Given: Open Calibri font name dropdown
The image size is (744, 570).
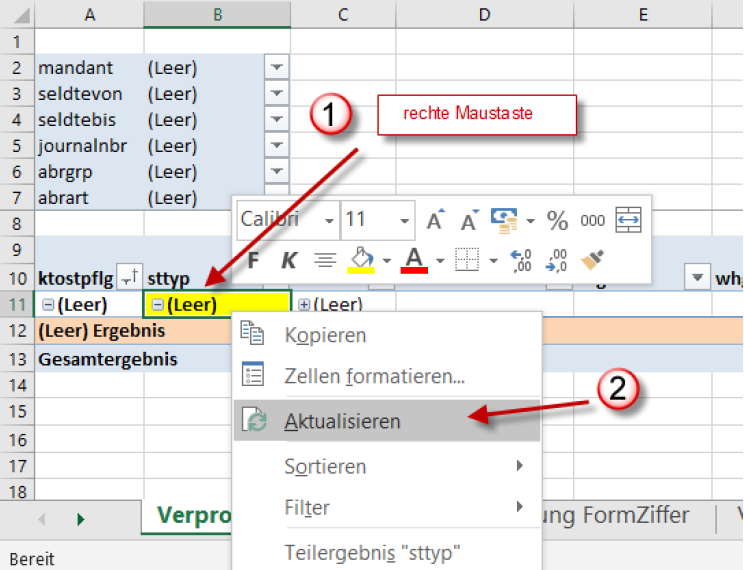Looking at the screenshot, I should point(329,221).
